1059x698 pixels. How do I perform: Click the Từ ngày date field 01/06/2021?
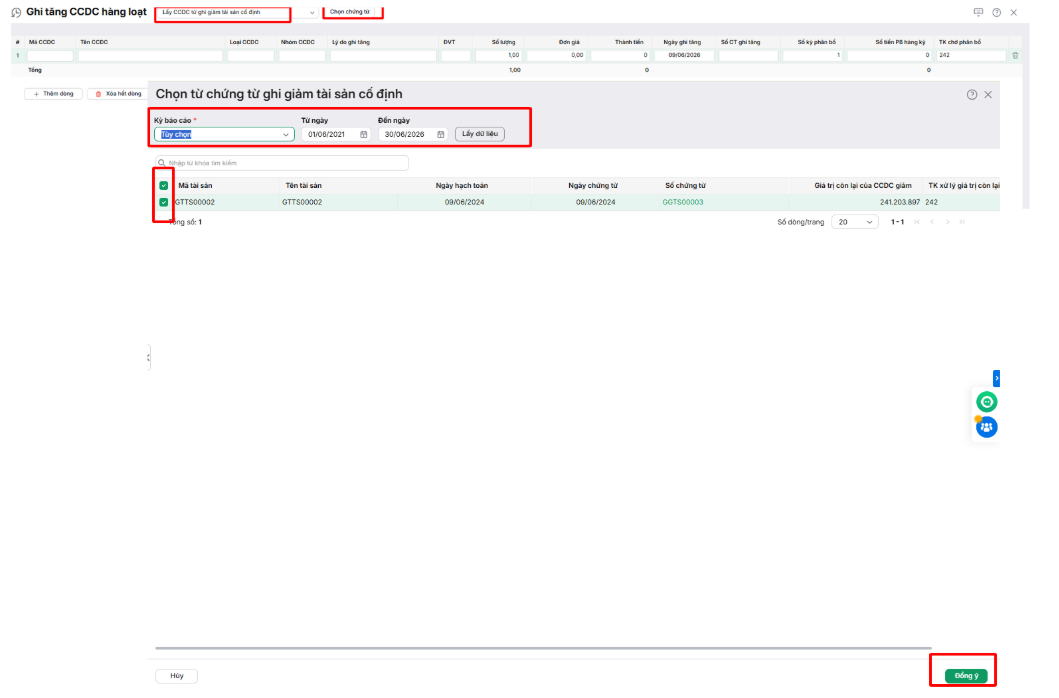tap(336, 134)
